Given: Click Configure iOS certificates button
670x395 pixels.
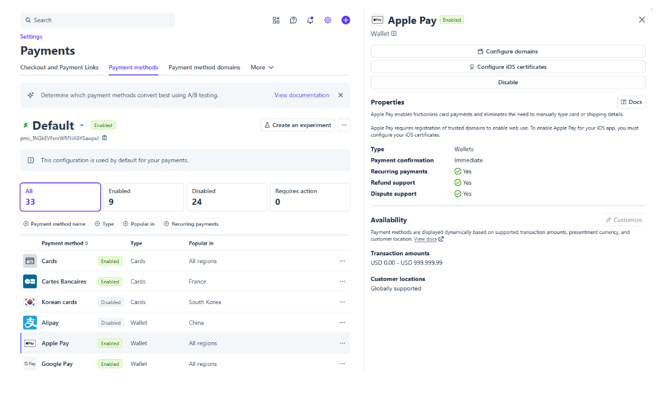Looking at the screenshot, I should [508, 67].
